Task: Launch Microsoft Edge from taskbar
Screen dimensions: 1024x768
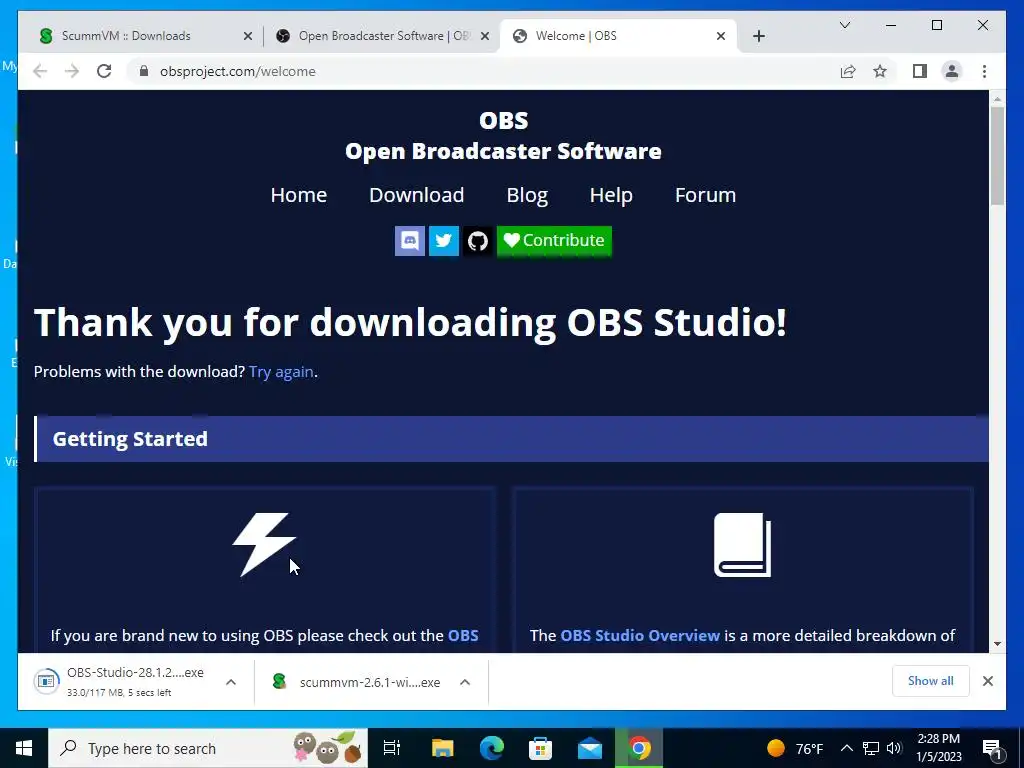Action: [492, 748]
